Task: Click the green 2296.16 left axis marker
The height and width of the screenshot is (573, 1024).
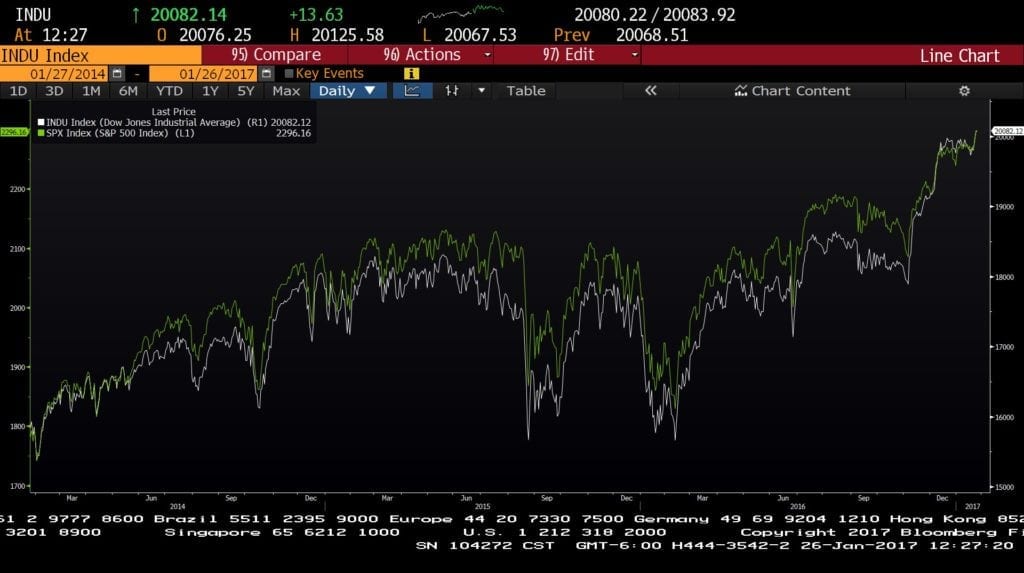Action: point(14,132)
